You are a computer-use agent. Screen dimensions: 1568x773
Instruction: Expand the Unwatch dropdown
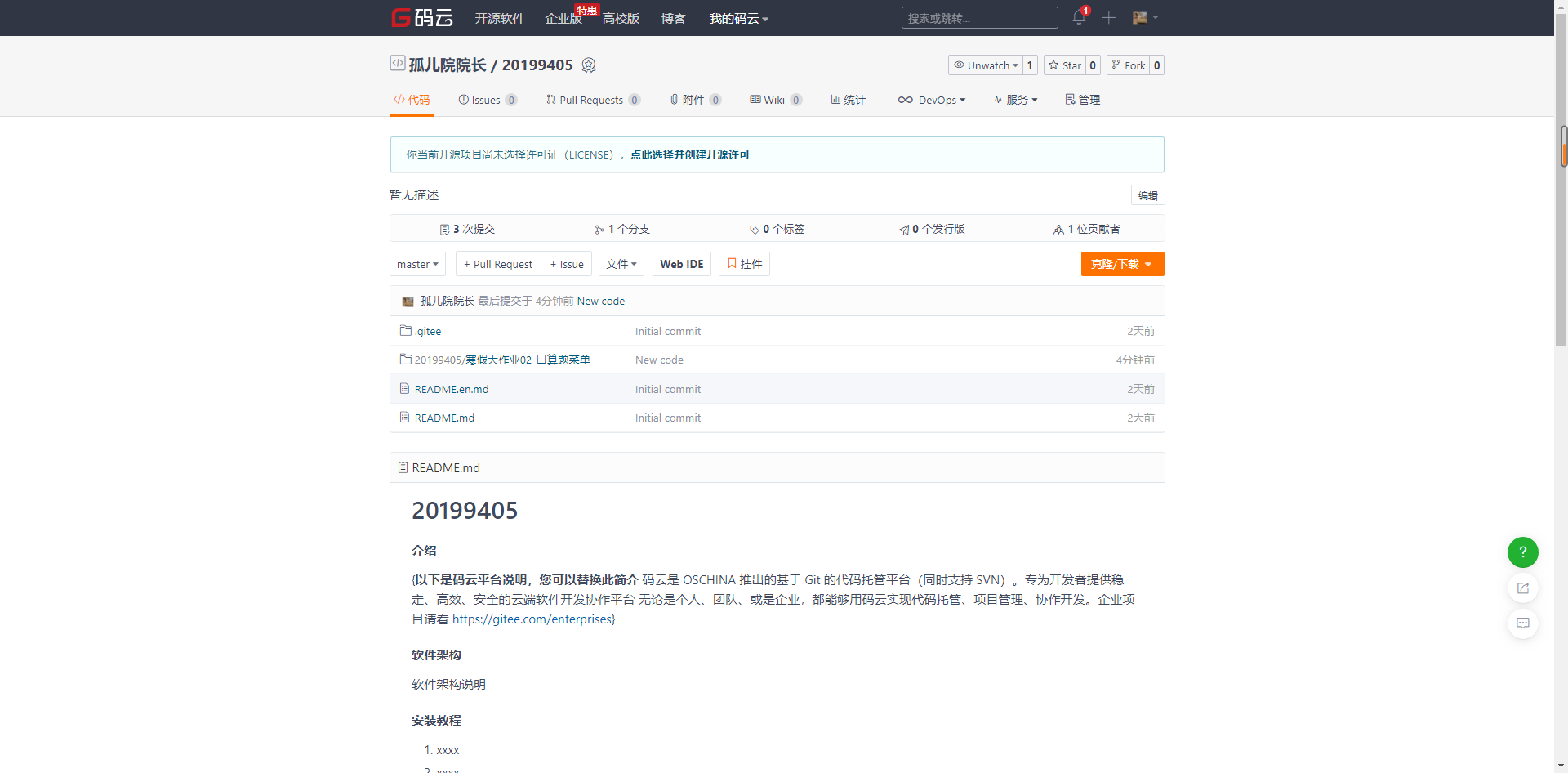pos(986,65)
